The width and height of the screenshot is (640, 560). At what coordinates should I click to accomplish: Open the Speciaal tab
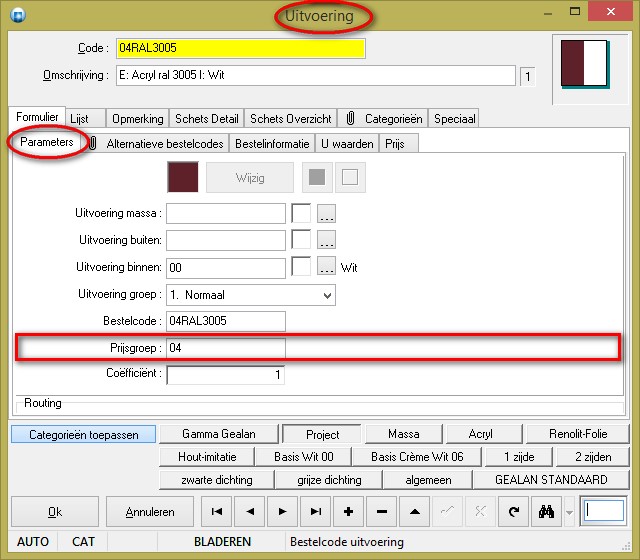point(454,119)
